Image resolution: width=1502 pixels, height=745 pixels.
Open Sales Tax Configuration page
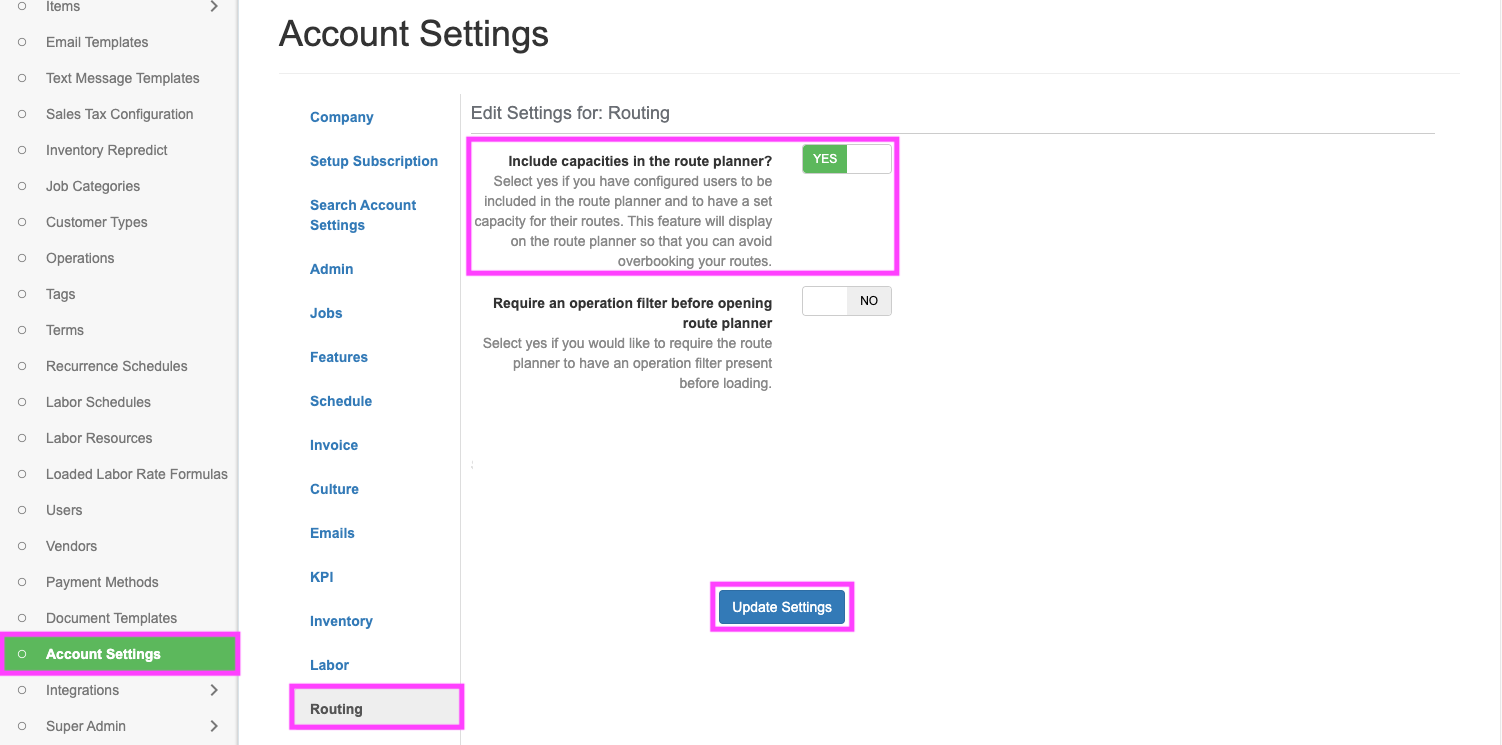point(119,114)
